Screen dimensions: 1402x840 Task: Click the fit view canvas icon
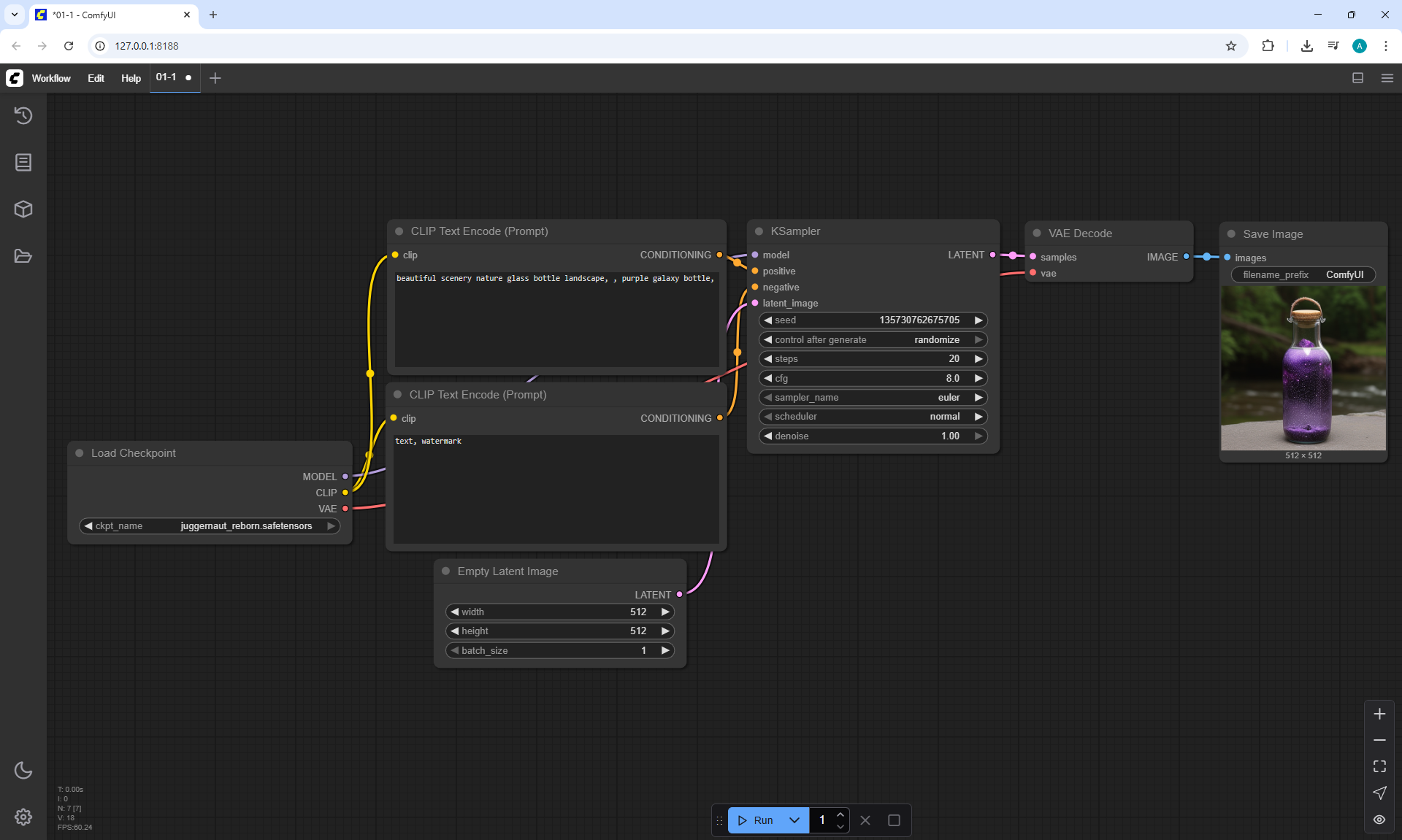pyautogui.click(x=1379, y=766)
